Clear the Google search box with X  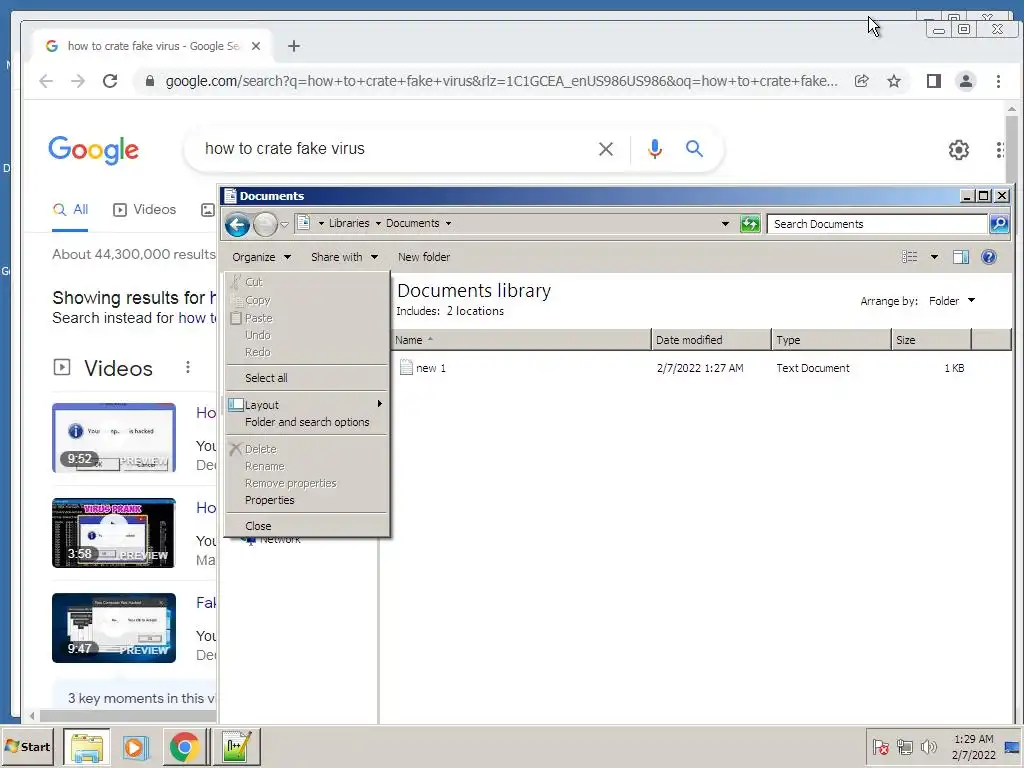pyautogui.click(x=605, y=149)
